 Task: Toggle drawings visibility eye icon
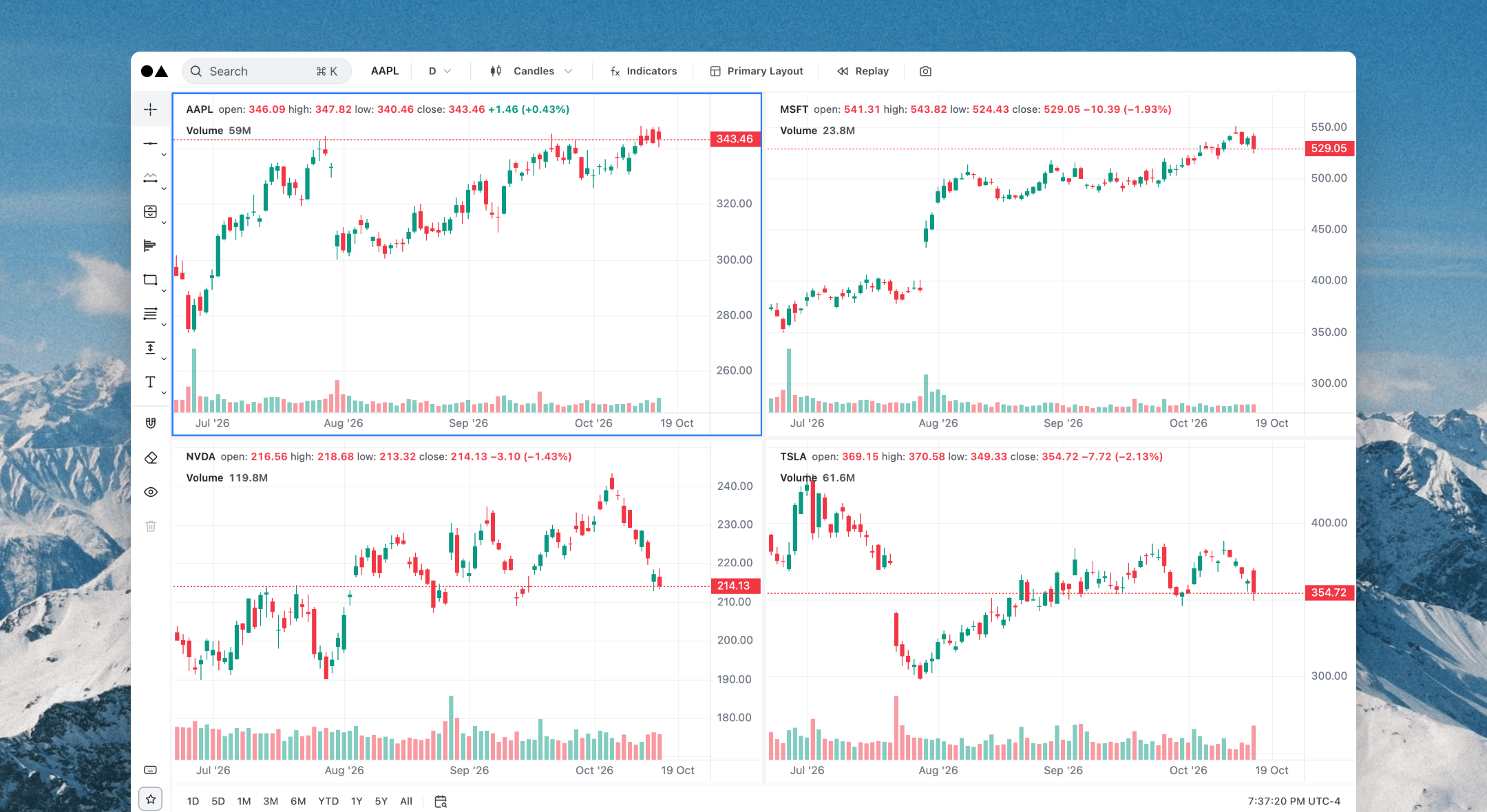coord(151,492)
